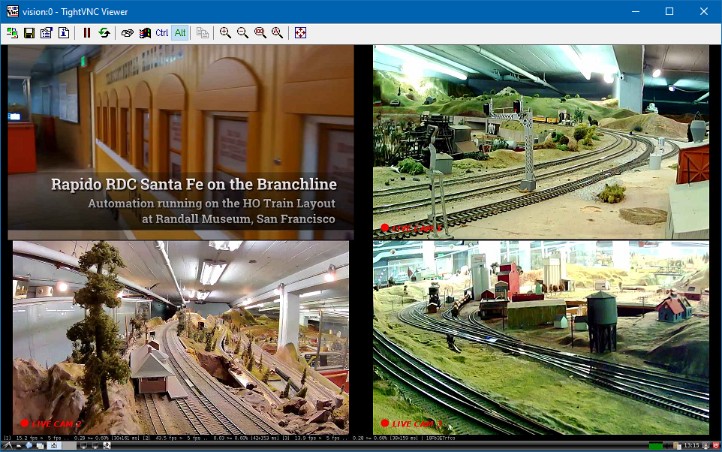Send Ctrl+Esc to the remote host

click(144, 33)
